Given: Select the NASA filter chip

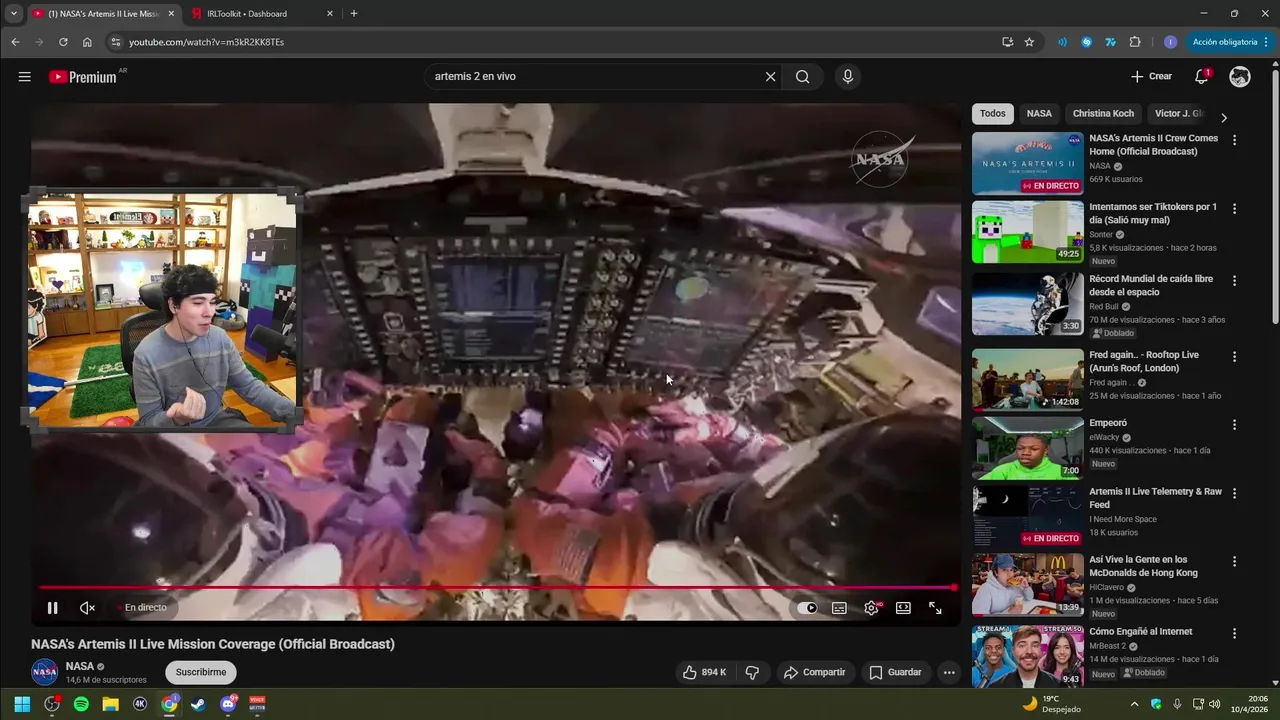Looking at the screenshot, I should point(1039,114).
